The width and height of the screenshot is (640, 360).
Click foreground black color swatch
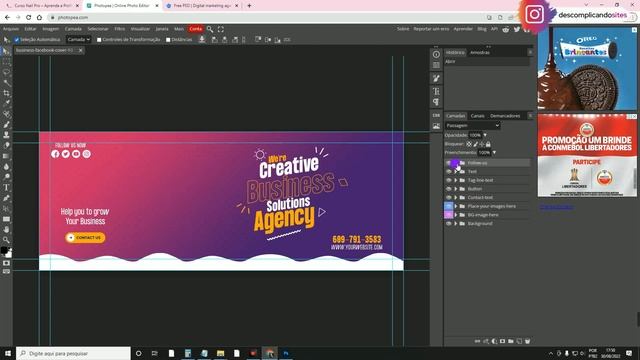(x=4, y=250)
